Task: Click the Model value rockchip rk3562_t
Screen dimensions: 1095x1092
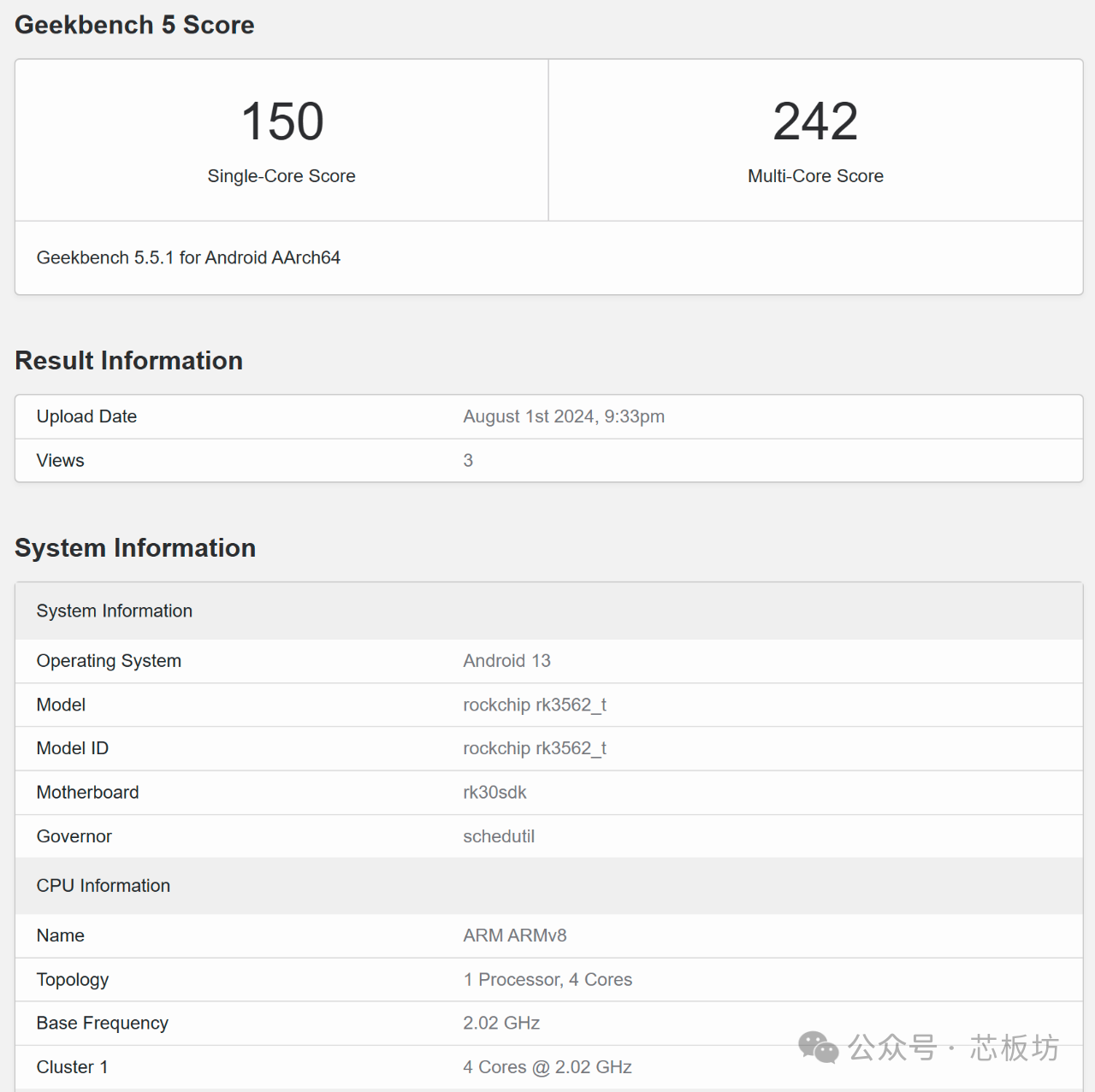Action: (x=535, y=705)
